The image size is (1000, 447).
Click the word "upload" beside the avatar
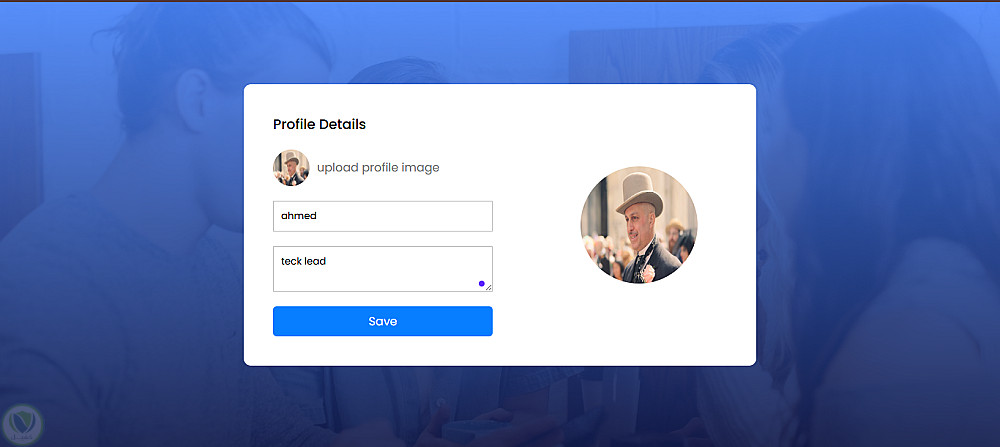pos(337,168)
